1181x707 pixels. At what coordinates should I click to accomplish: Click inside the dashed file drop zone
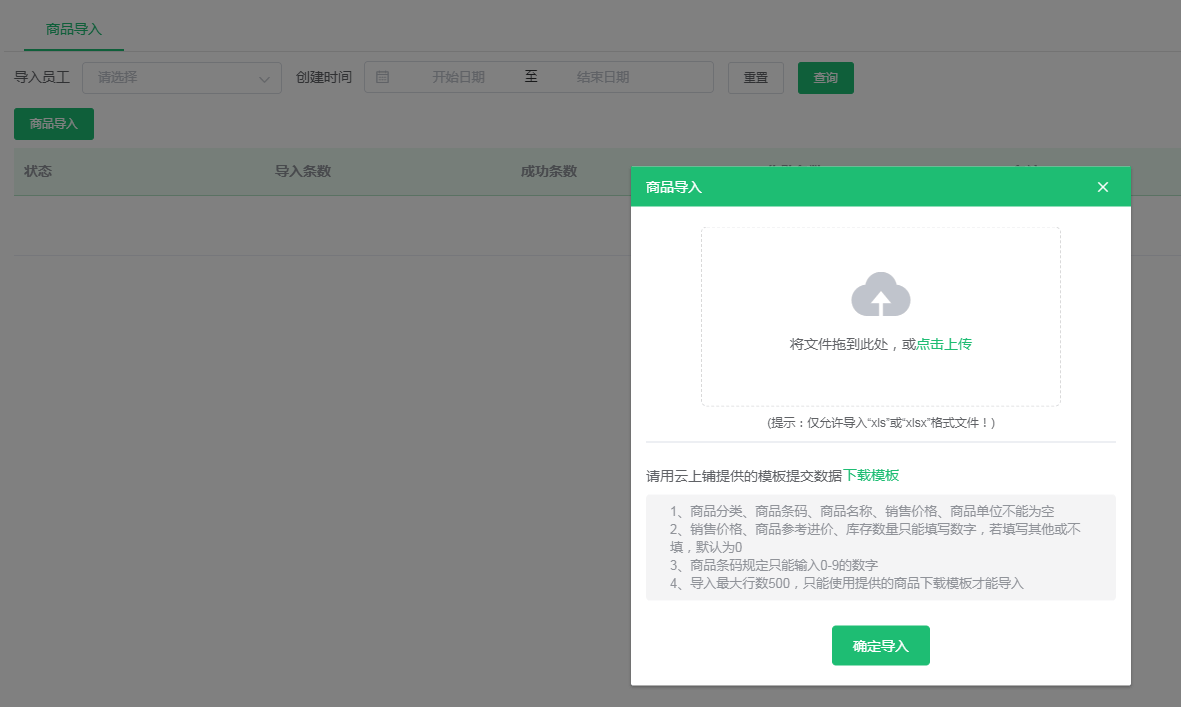point(880,380)
